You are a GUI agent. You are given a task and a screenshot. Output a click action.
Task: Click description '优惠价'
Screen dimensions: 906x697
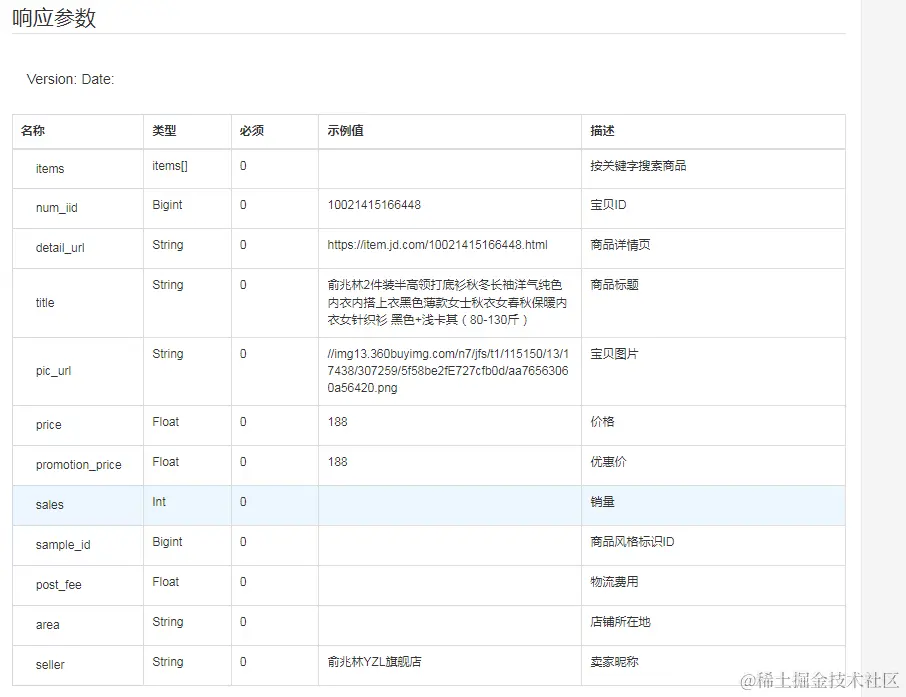[608, 462]
